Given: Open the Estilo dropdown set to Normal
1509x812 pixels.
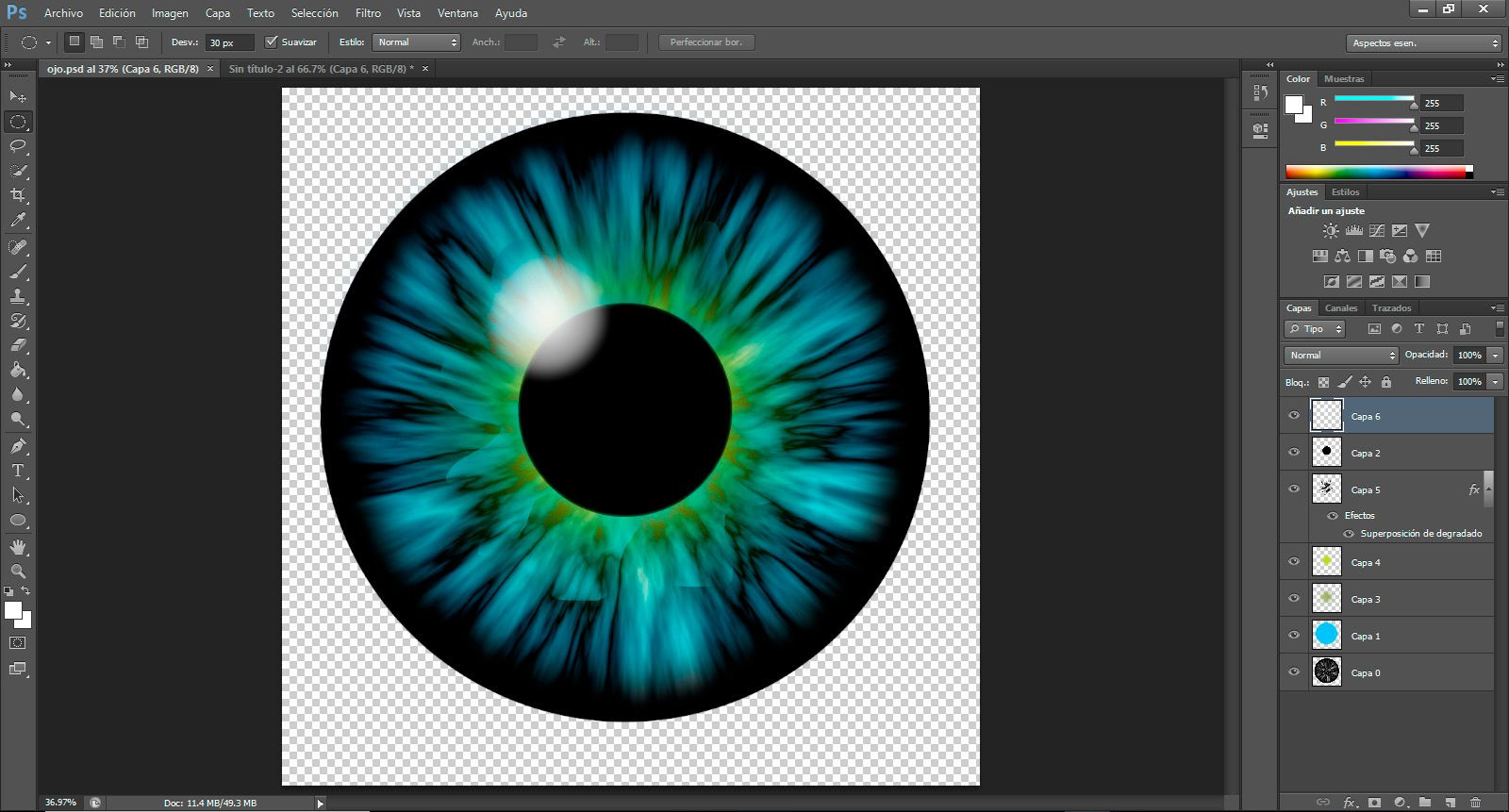Looking at the screenshot, I should click(416, 42).
